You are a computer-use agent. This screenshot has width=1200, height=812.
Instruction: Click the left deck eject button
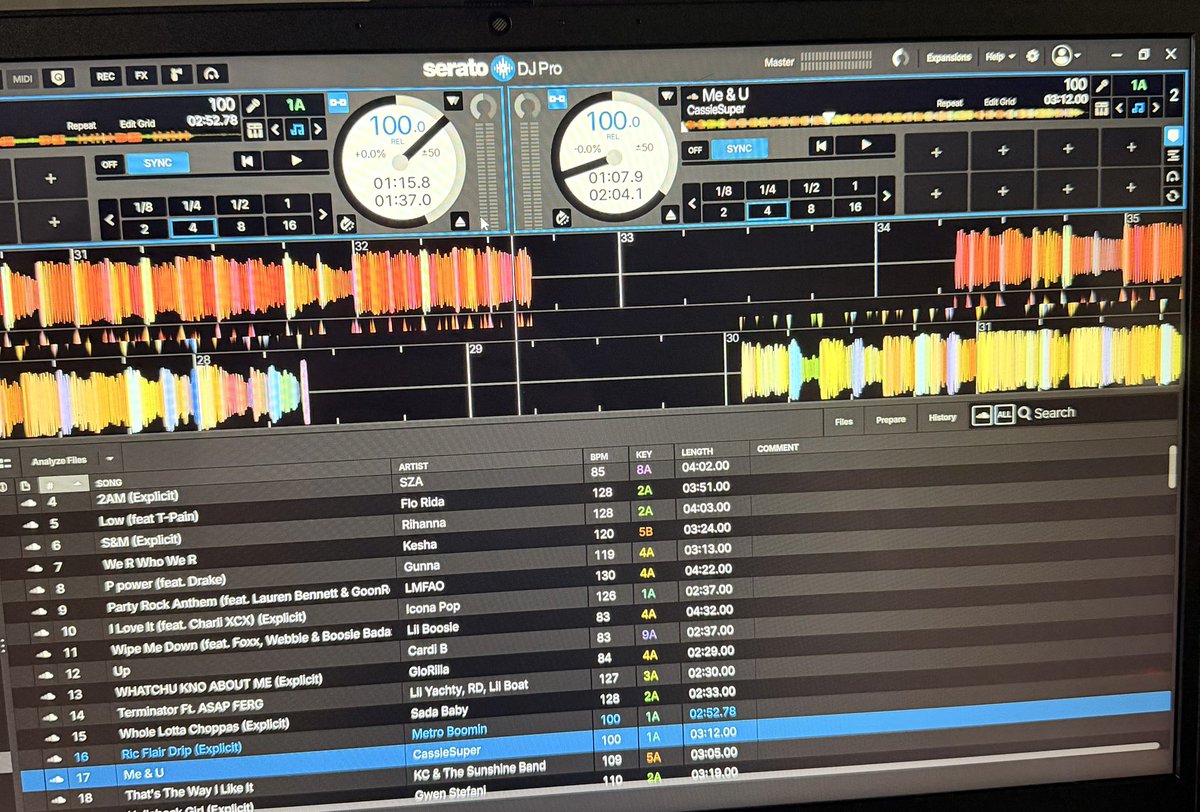click(x=459, y=221)
